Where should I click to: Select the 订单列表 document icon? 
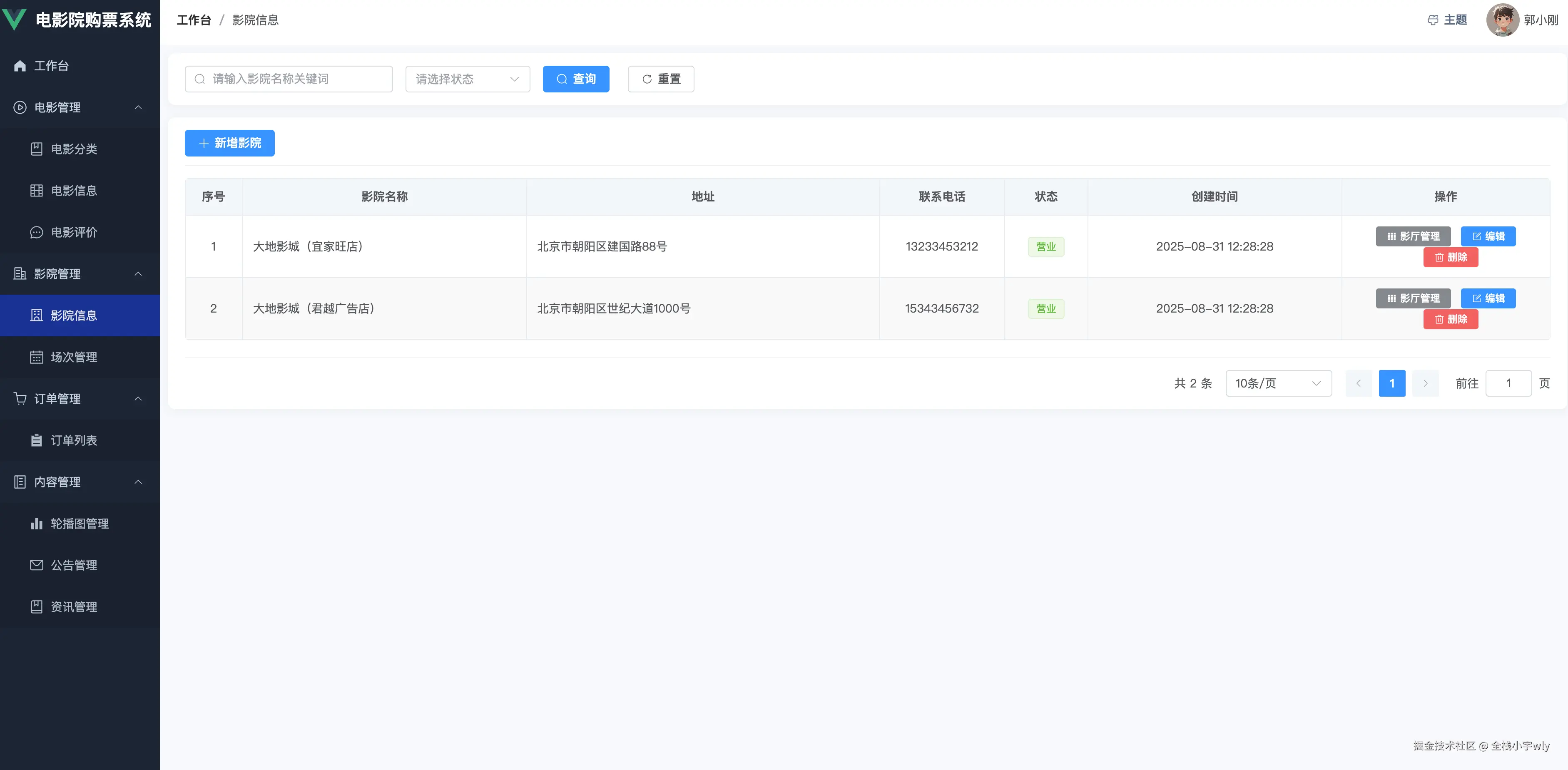point(36,440)
